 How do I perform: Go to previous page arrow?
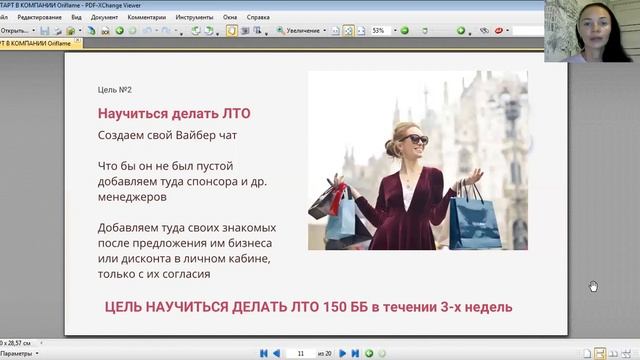[x=276, y=353]
